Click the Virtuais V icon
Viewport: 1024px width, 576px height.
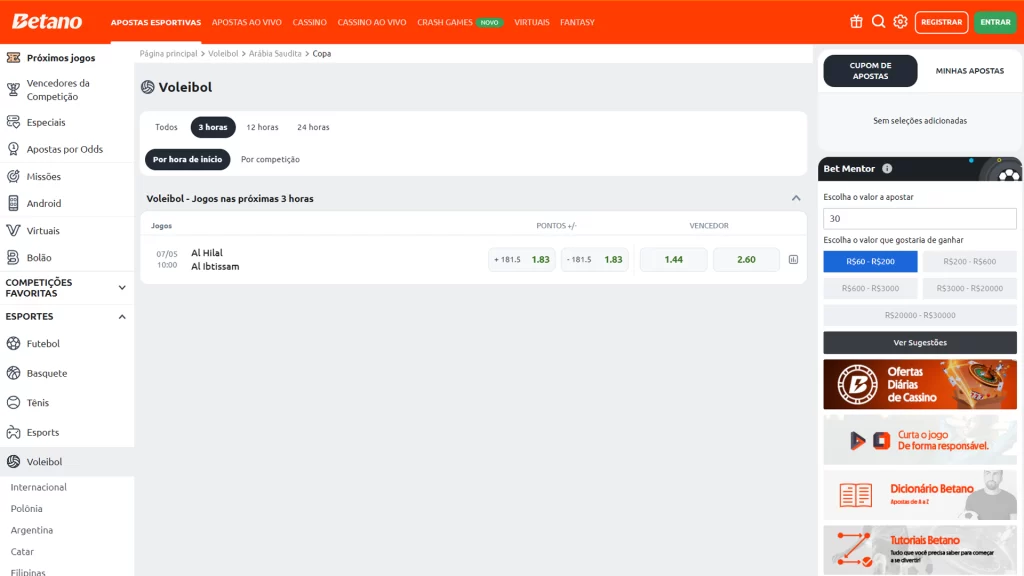pos(13,231)
